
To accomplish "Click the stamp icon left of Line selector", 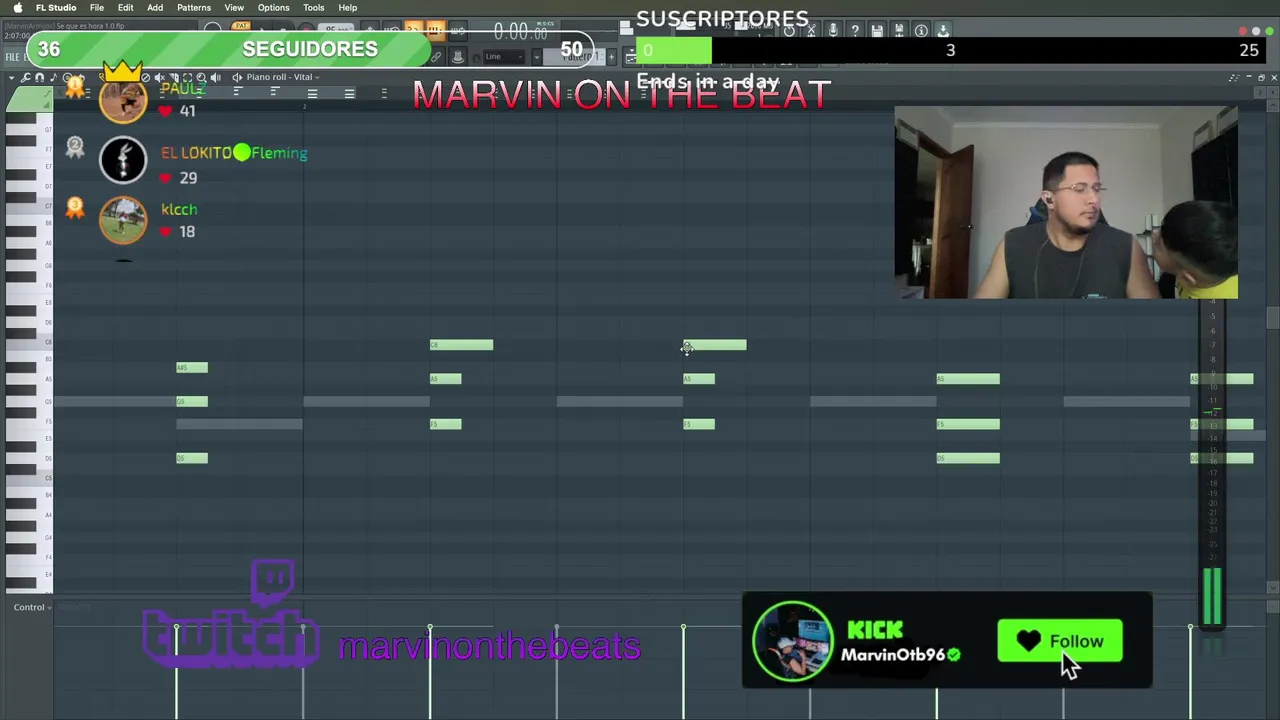I will pos(458,56).
